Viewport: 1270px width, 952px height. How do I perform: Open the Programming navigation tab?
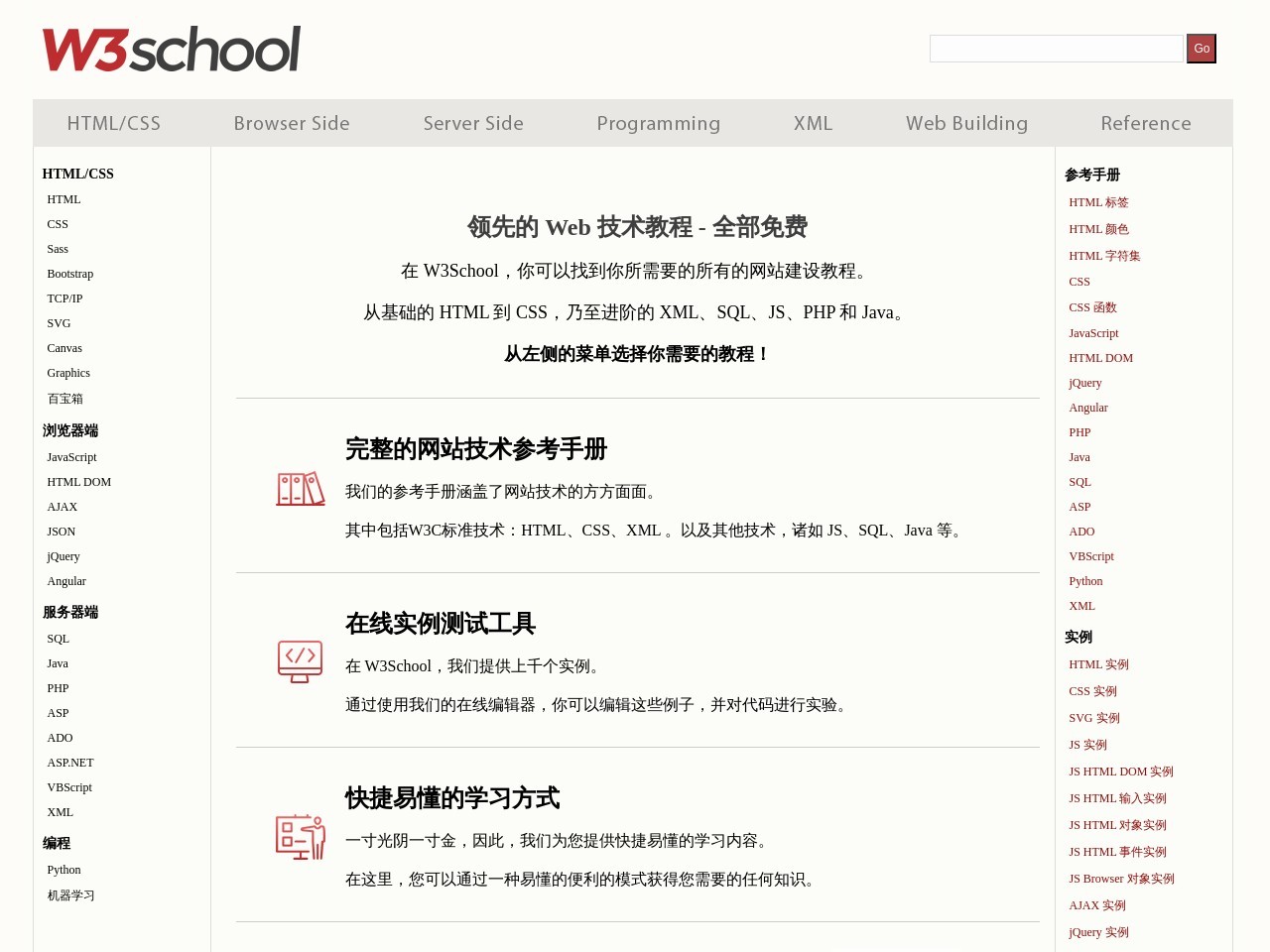659,123
